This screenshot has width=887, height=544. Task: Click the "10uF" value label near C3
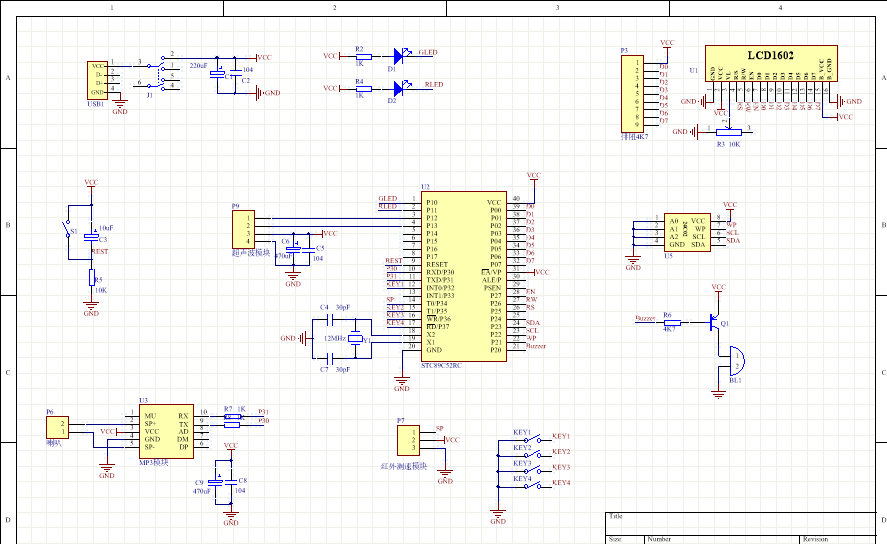[106, 228]
